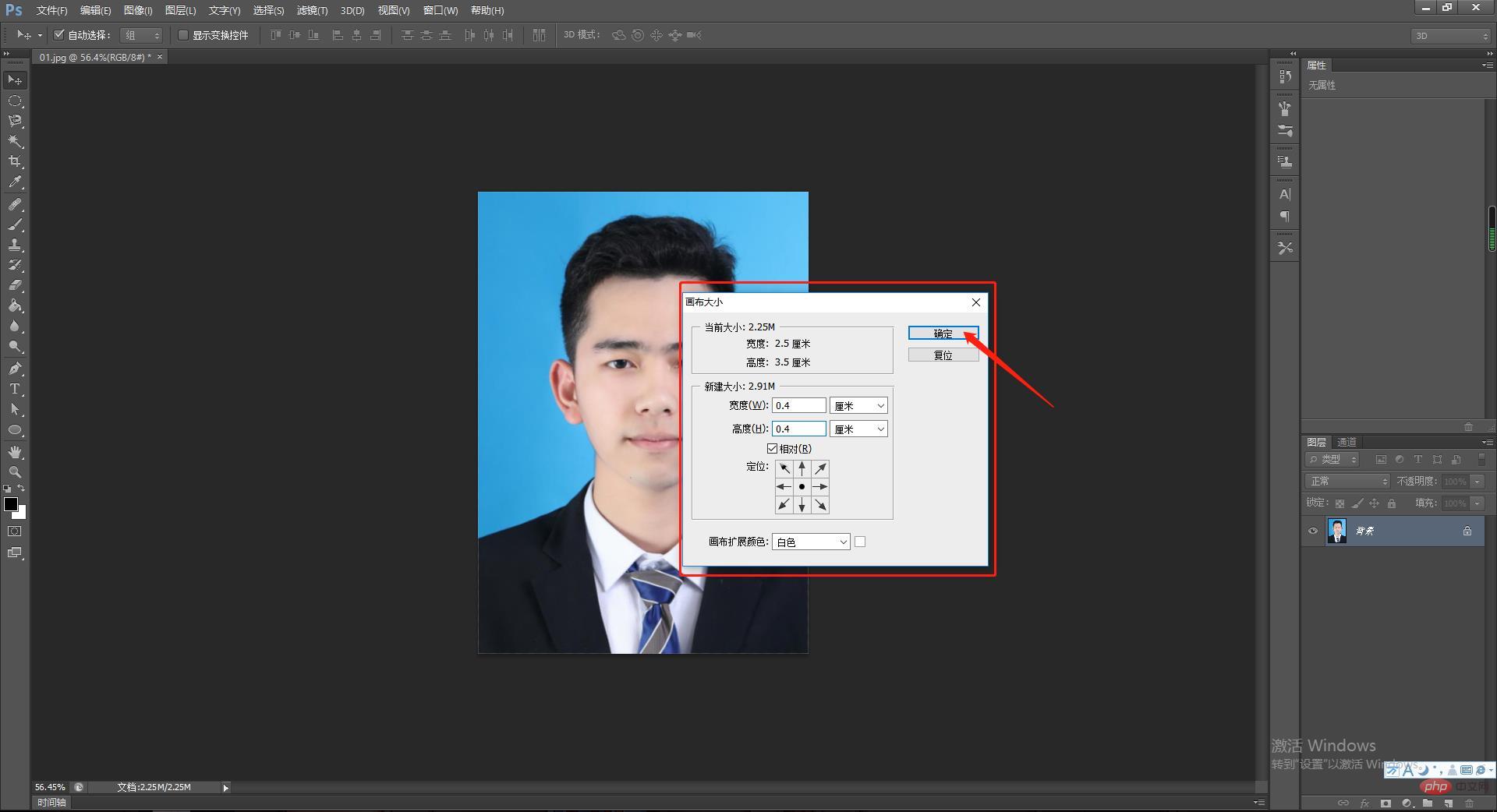
Task: Select the Hand tool
Action: 15,452
